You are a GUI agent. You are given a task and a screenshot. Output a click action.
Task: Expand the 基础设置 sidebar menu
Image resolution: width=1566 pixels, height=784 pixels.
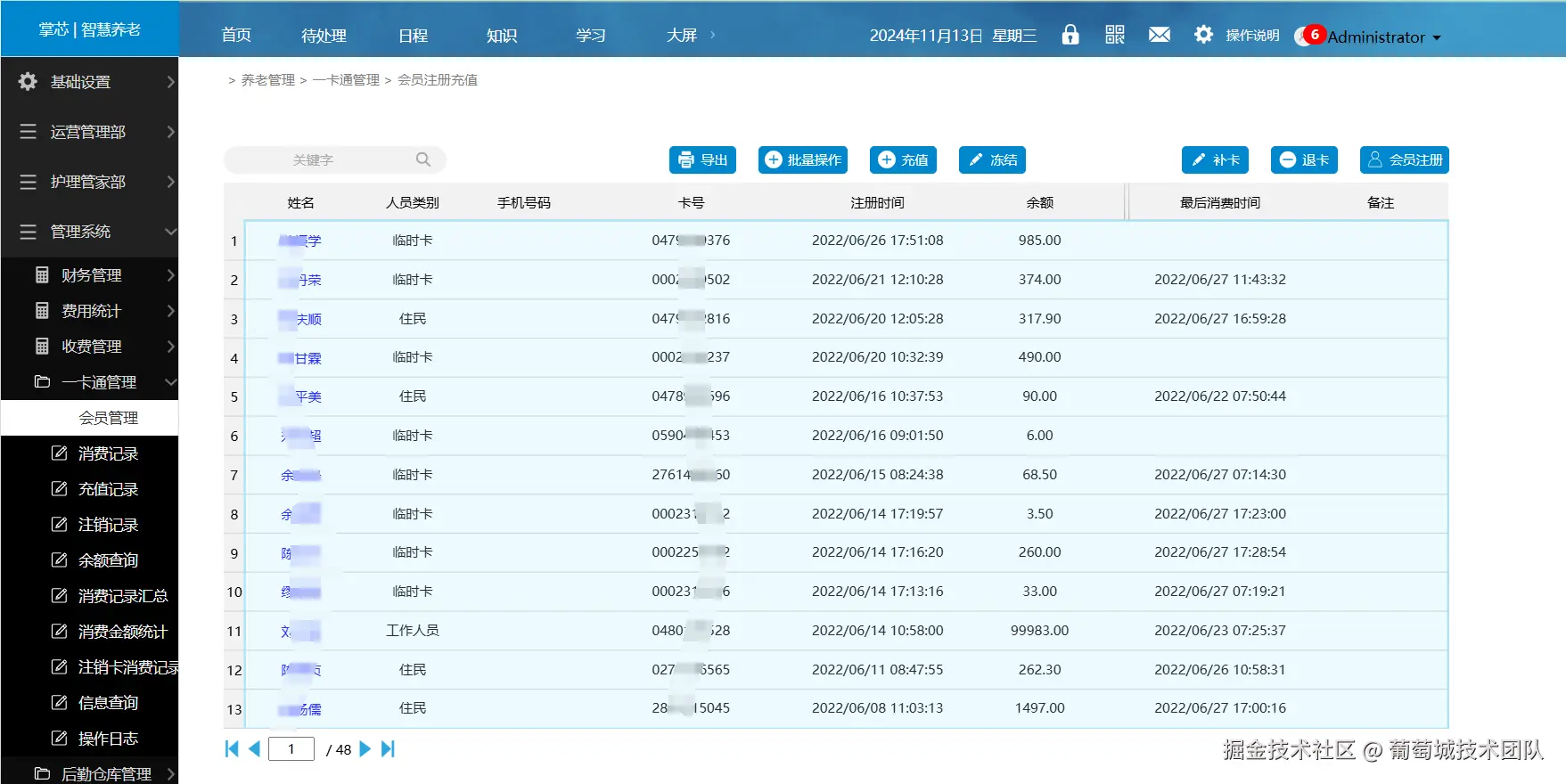[x=89, y=82]
